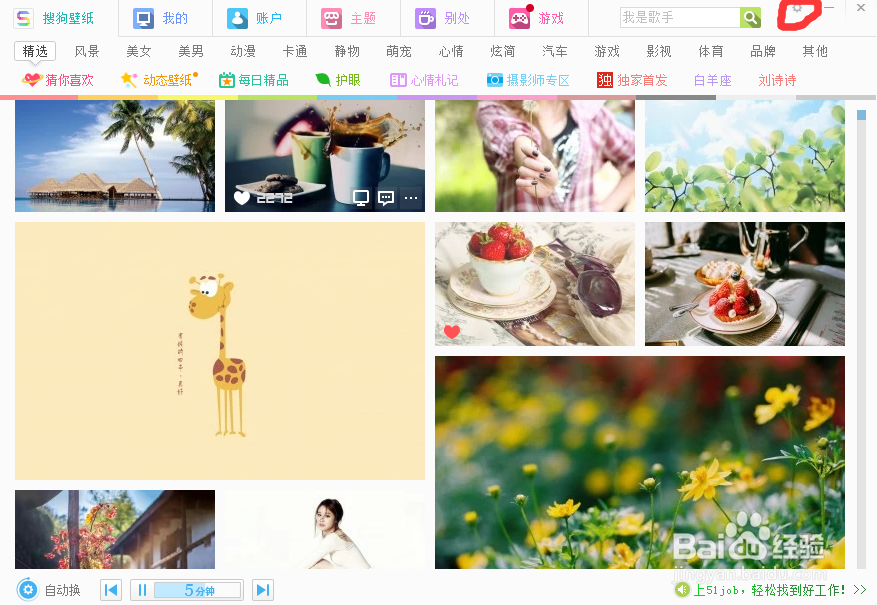Open the girl holding dandelion wallpaper
This screenshot has width=877, height=605.
535,156
